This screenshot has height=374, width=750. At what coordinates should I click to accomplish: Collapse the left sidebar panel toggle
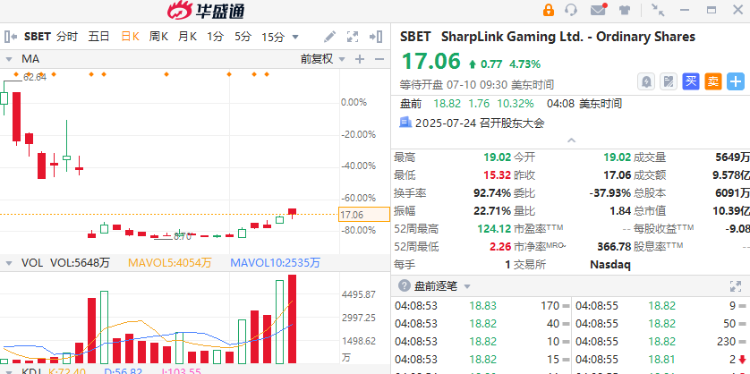(x=11, y=37)
